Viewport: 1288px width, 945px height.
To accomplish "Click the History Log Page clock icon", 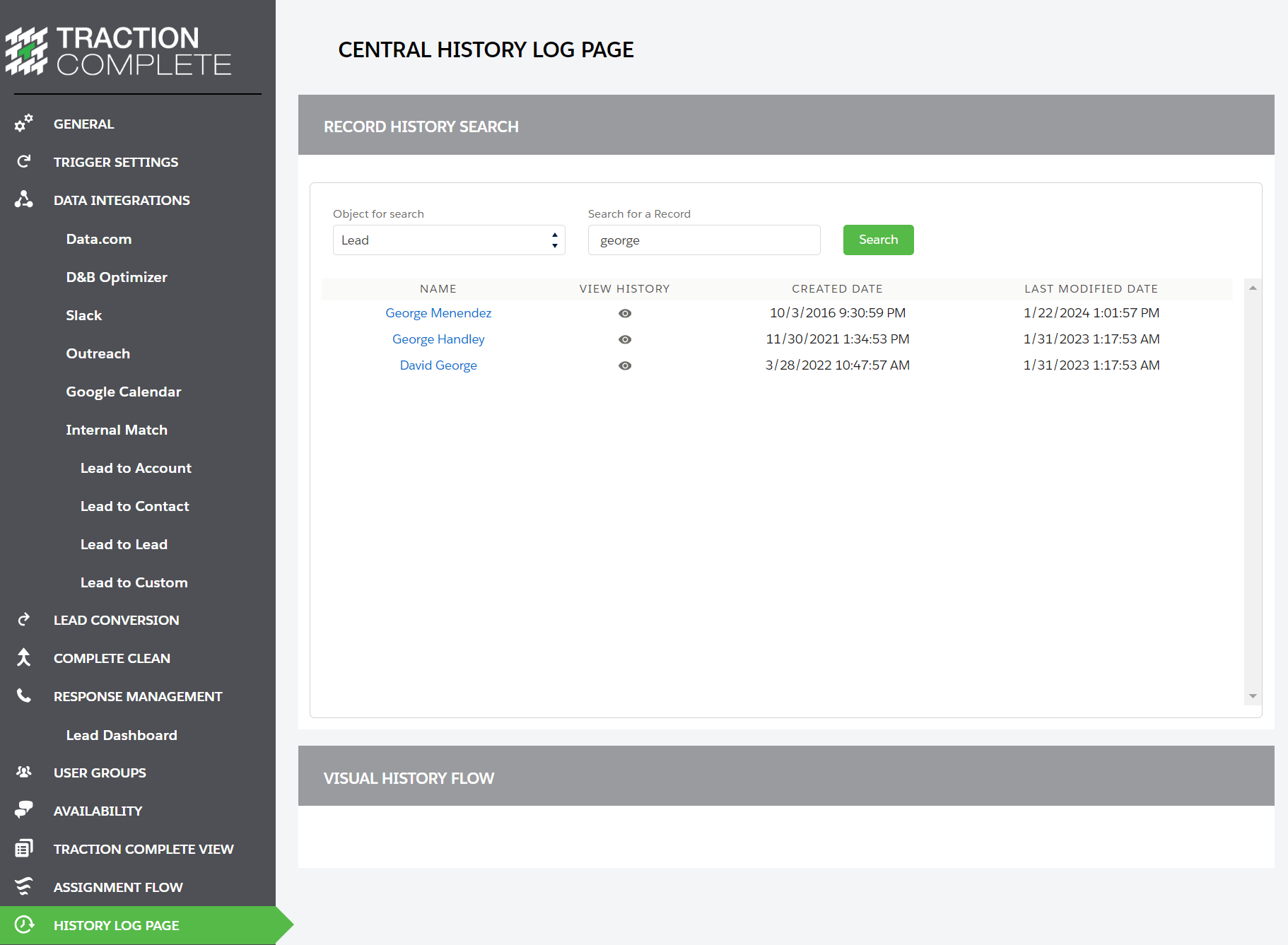I will tap(23, 925).
